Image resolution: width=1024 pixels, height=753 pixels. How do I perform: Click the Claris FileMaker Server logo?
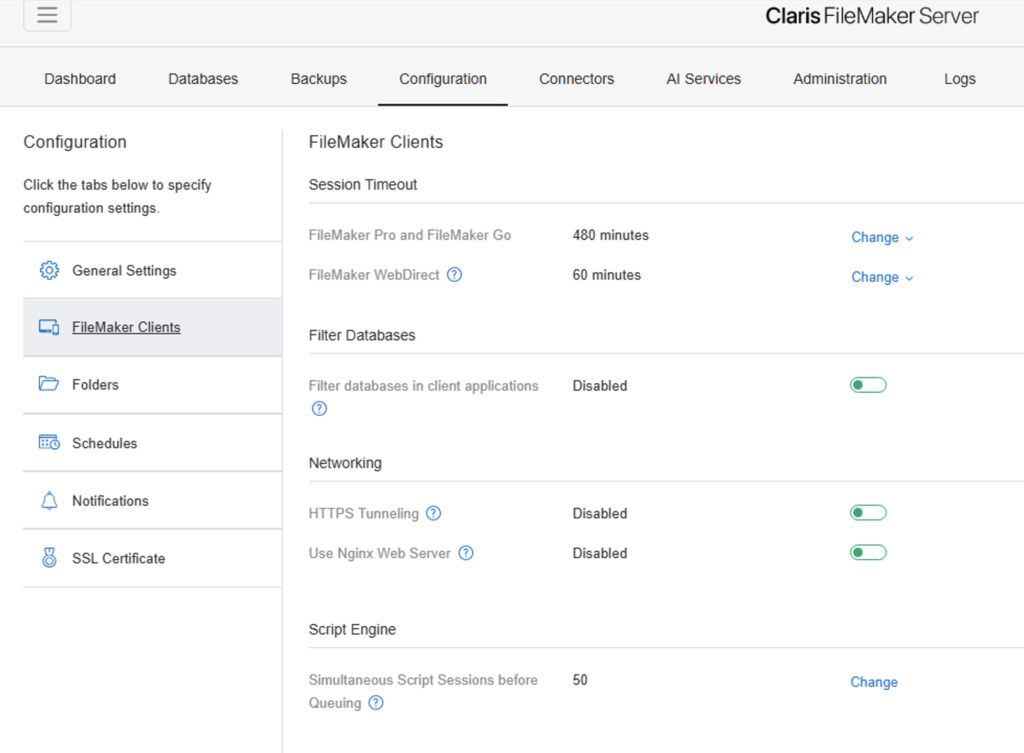(872, 16)
